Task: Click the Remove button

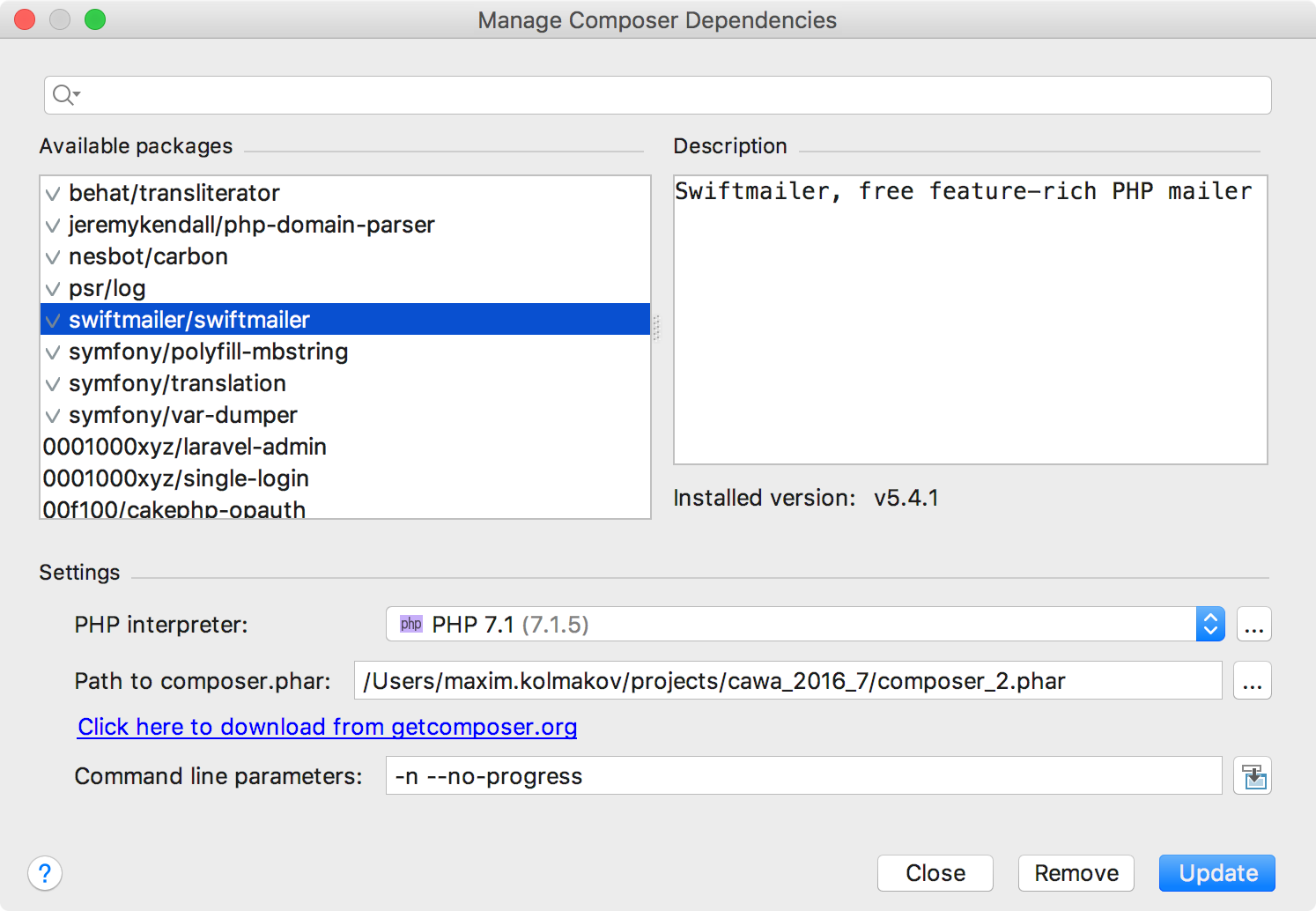Action: [x=1076, y=873]
